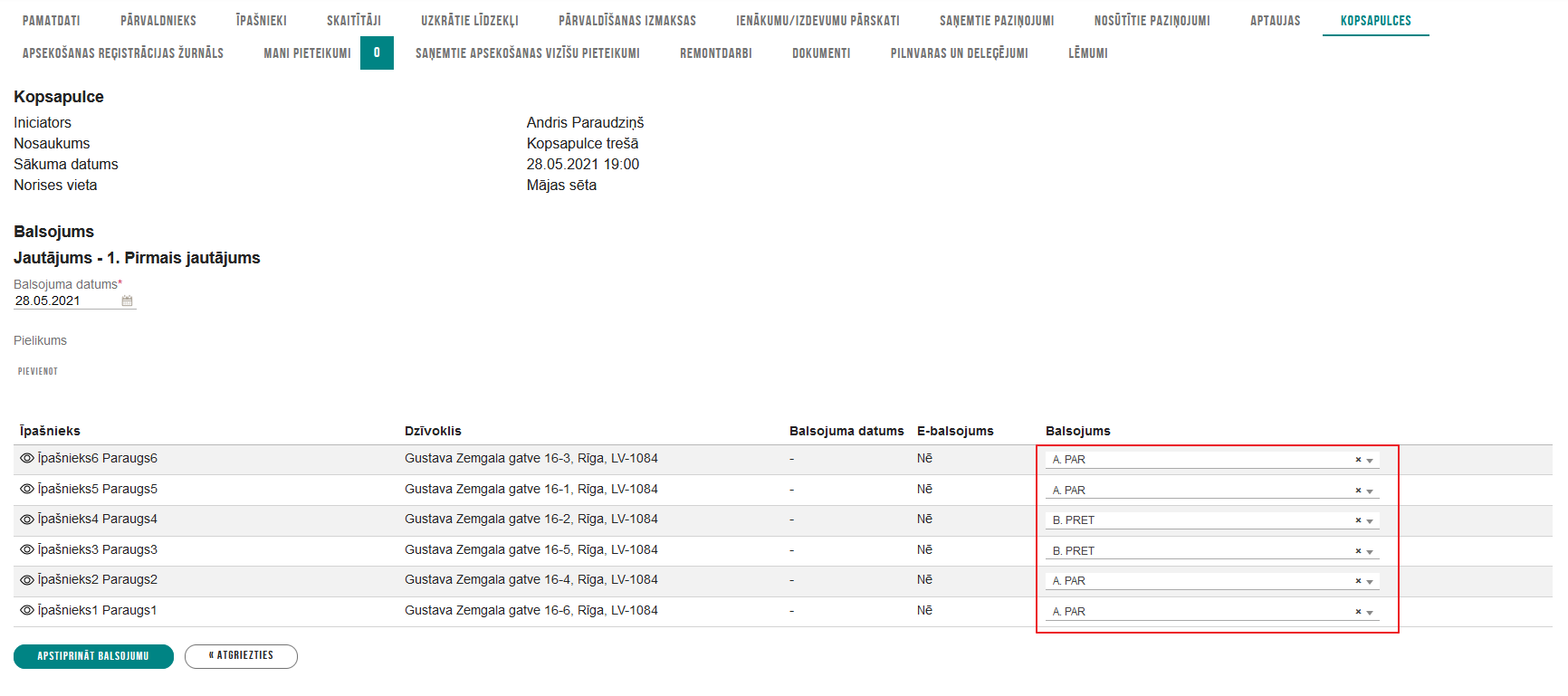Expand vote dropdown arrow for Īpašnieks3 Paraugs3
This screenshot has height=696, width=1568.
[x=1370, y=552]
